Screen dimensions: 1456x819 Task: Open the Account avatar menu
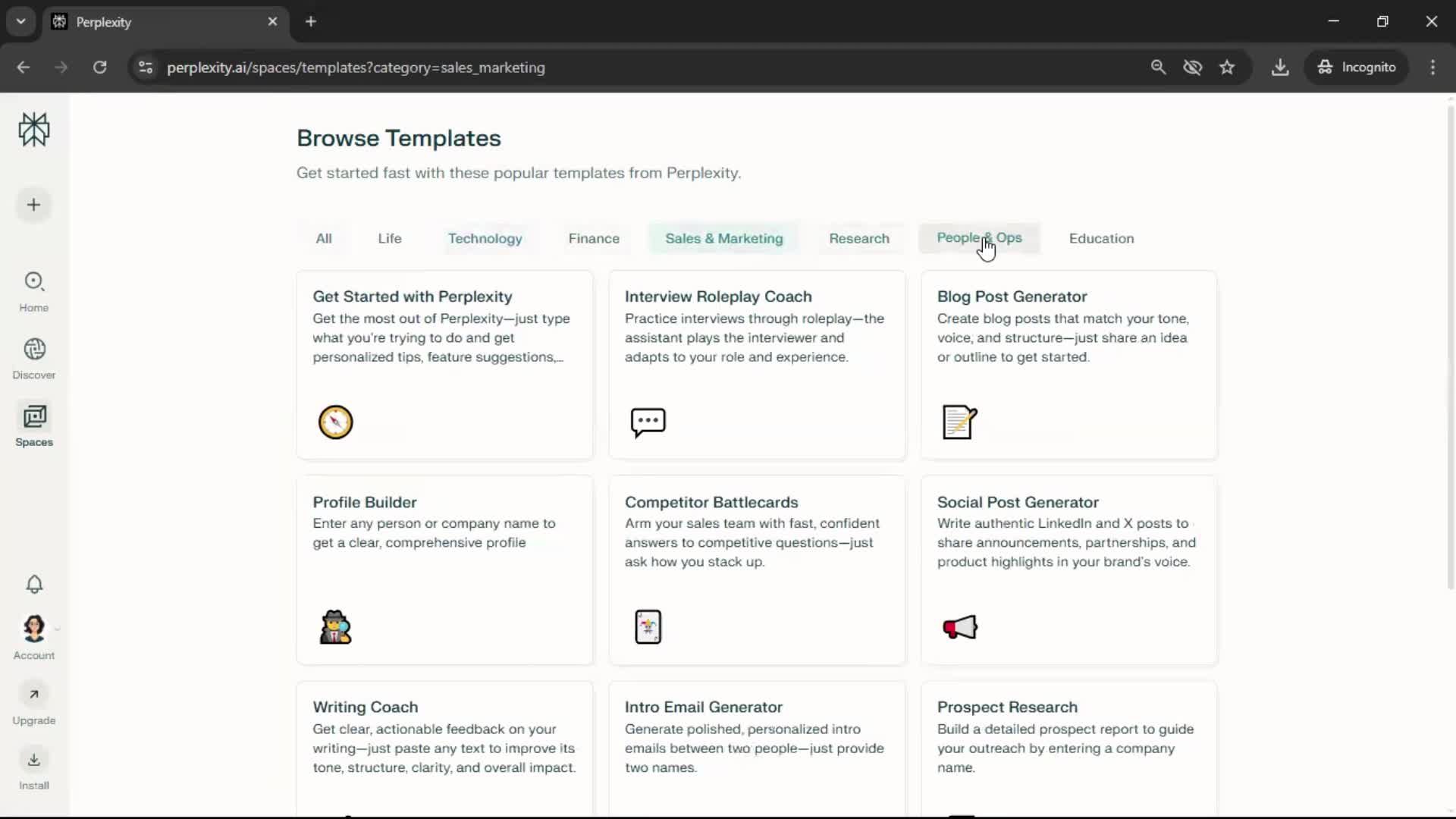coord(34,629)
